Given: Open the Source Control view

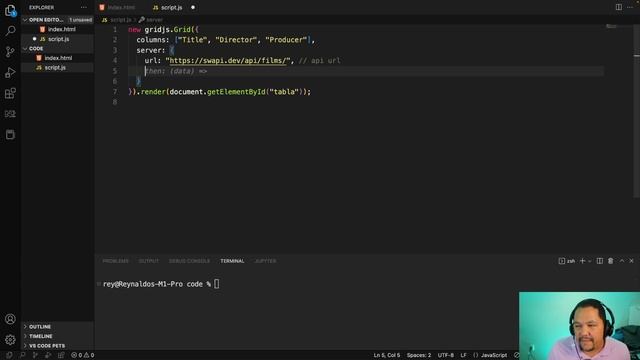Looking at the screenshot, I should (10, 51).
